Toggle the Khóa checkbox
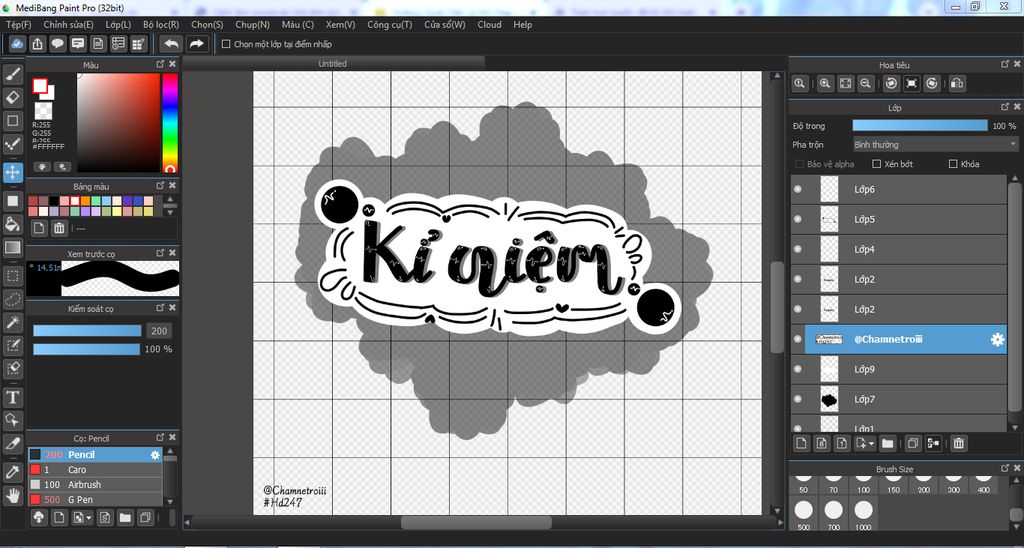This screenshot has width=1024, height=548. click(953, 164)
